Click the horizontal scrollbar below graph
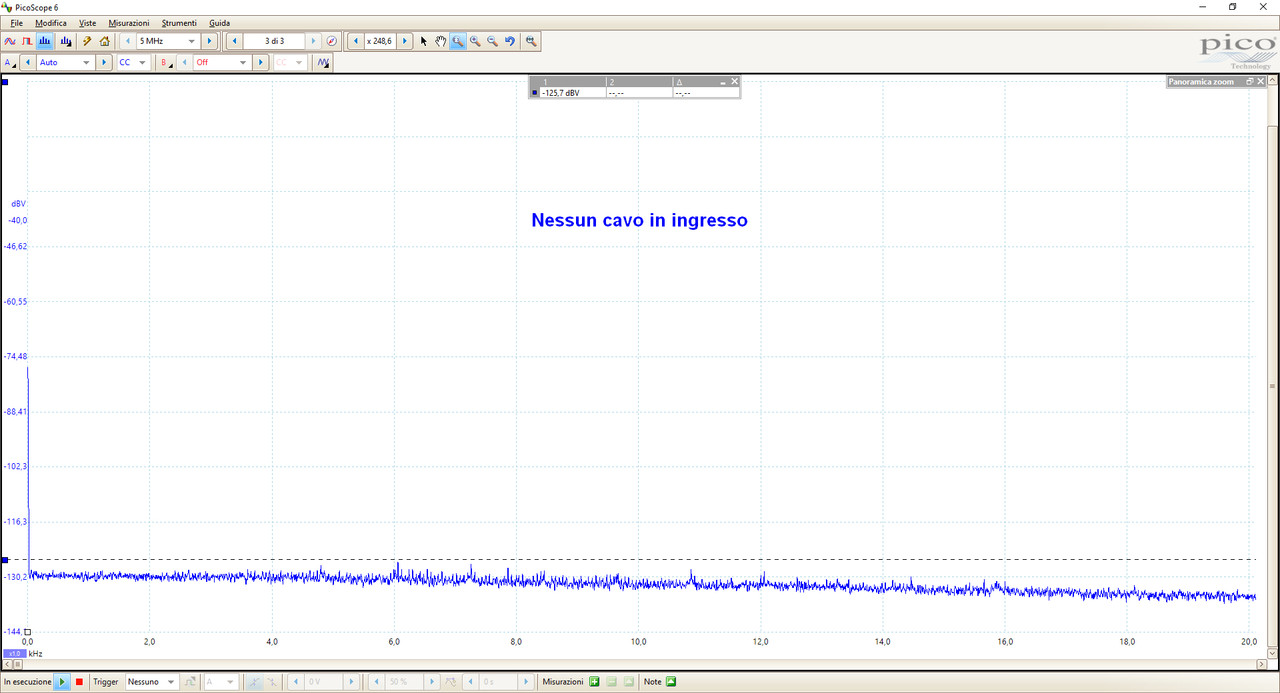Screen dimensions: 1280x693 634,662
